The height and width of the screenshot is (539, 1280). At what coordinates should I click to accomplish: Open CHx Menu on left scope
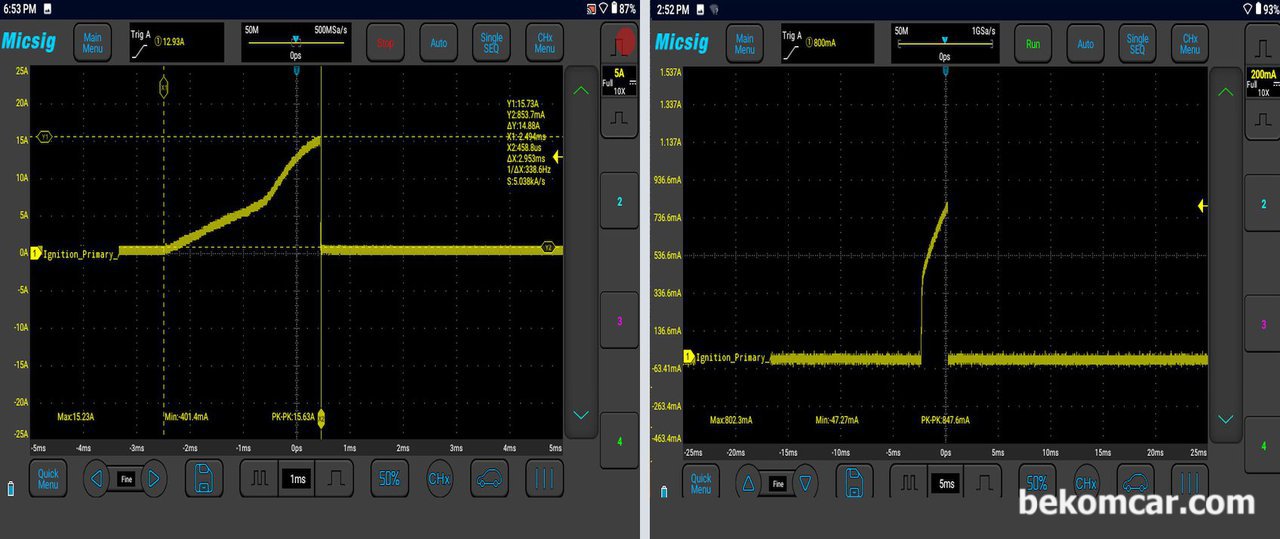[x=544, y=44]
